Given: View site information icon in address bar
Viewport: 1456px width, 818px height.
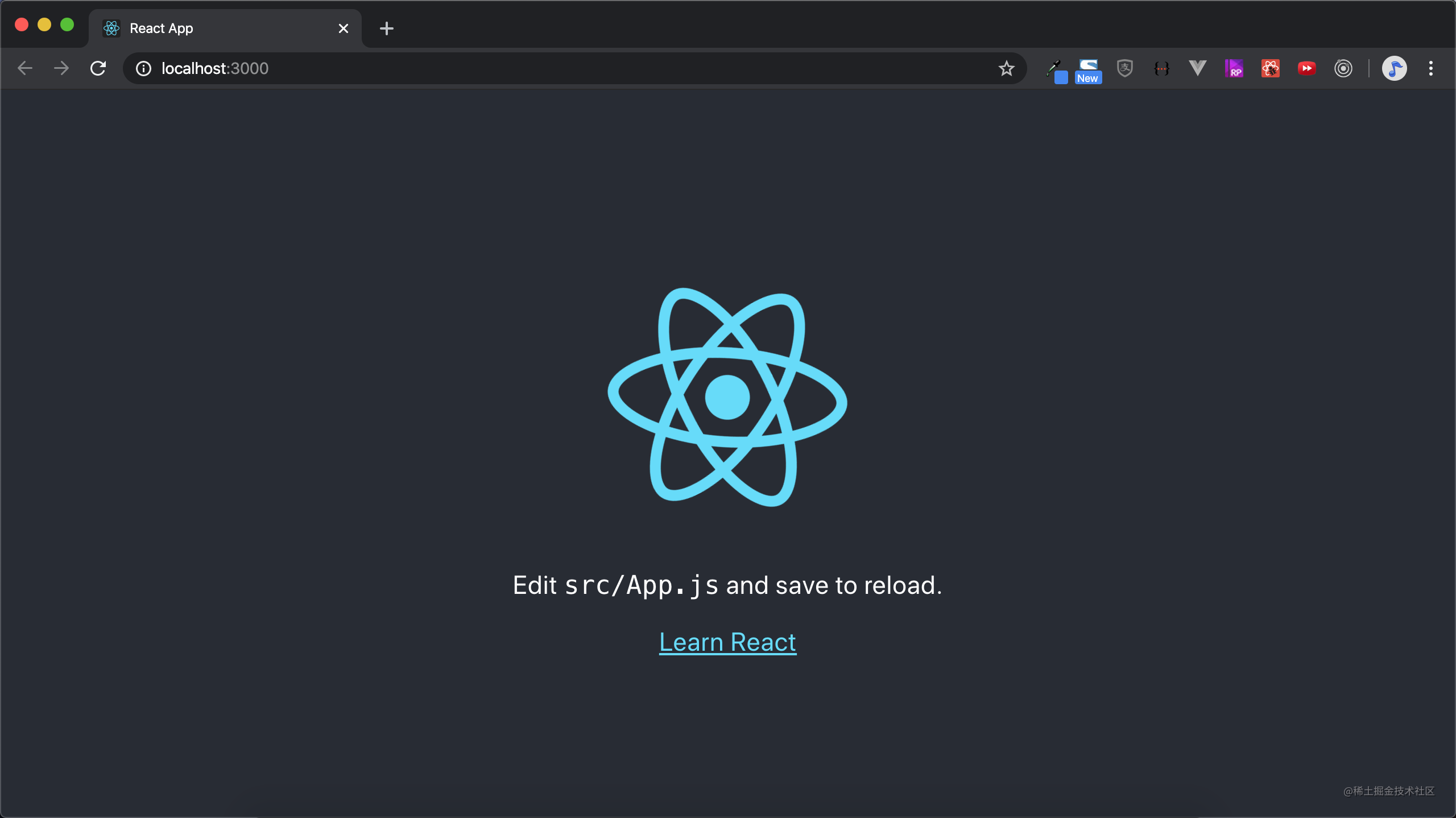Looking at the screenshot, I should click(143, 68).
